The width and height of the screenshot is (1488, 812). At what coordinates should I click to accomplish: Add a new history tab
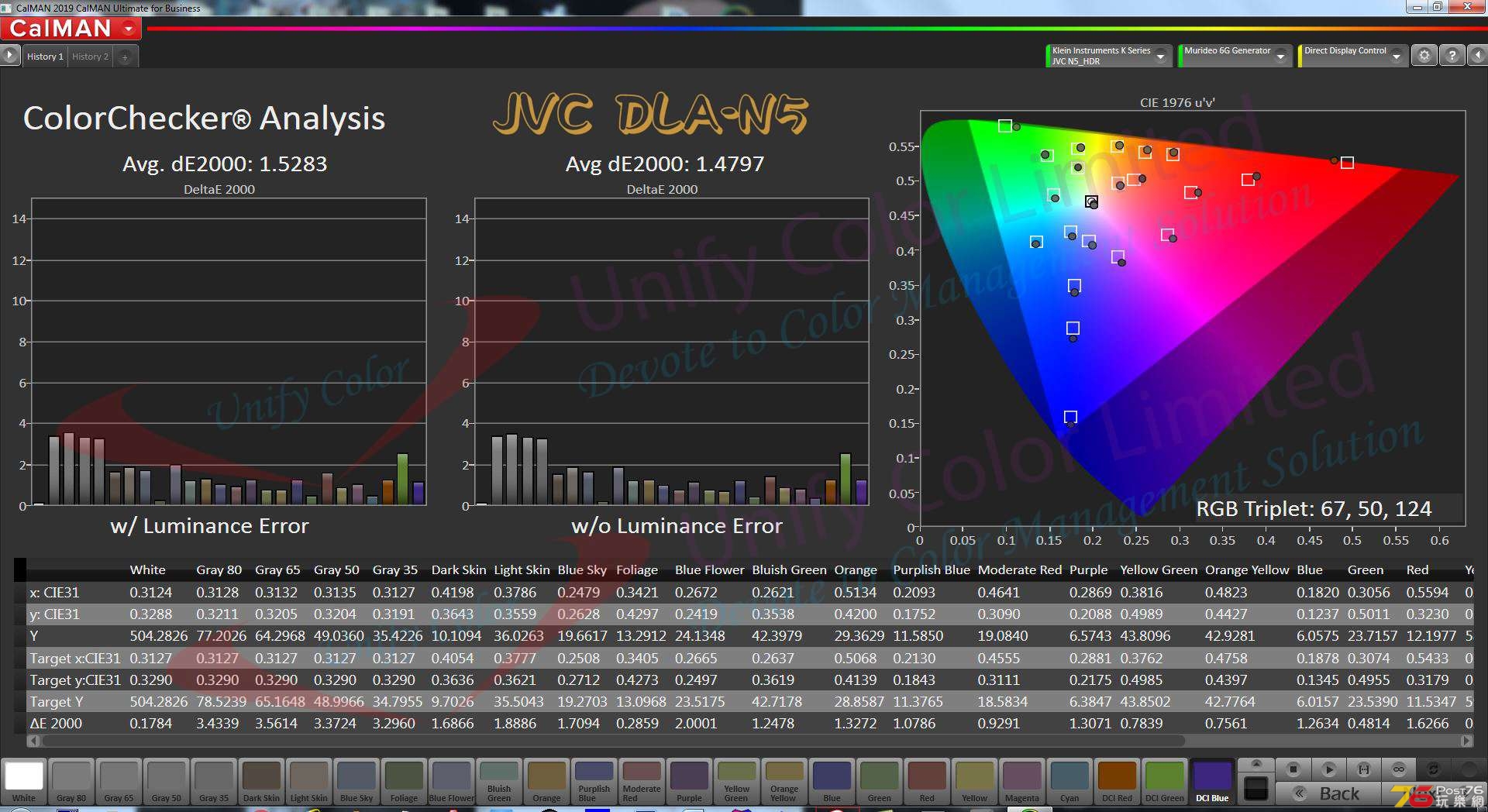pos(125,57)
